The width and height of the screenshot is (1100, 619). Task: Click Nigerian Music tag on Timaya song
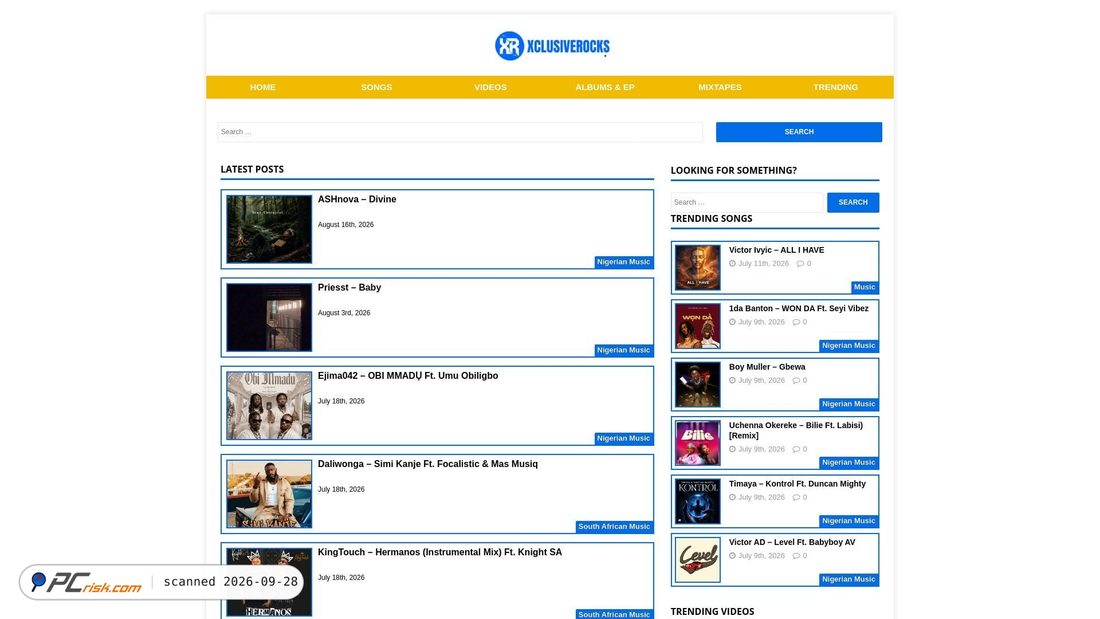pyautogui.click(x=848, y=521)
